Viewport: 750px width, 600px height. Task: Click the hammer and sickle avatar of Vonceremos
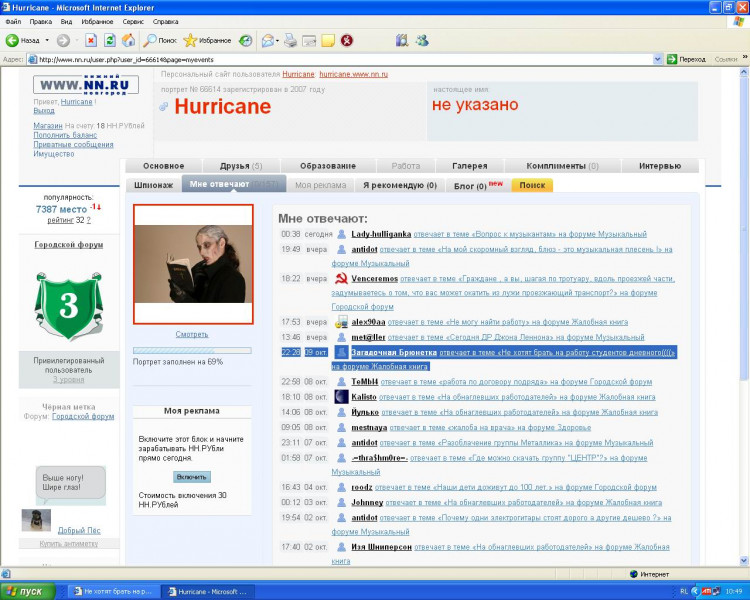coord(341,279)
